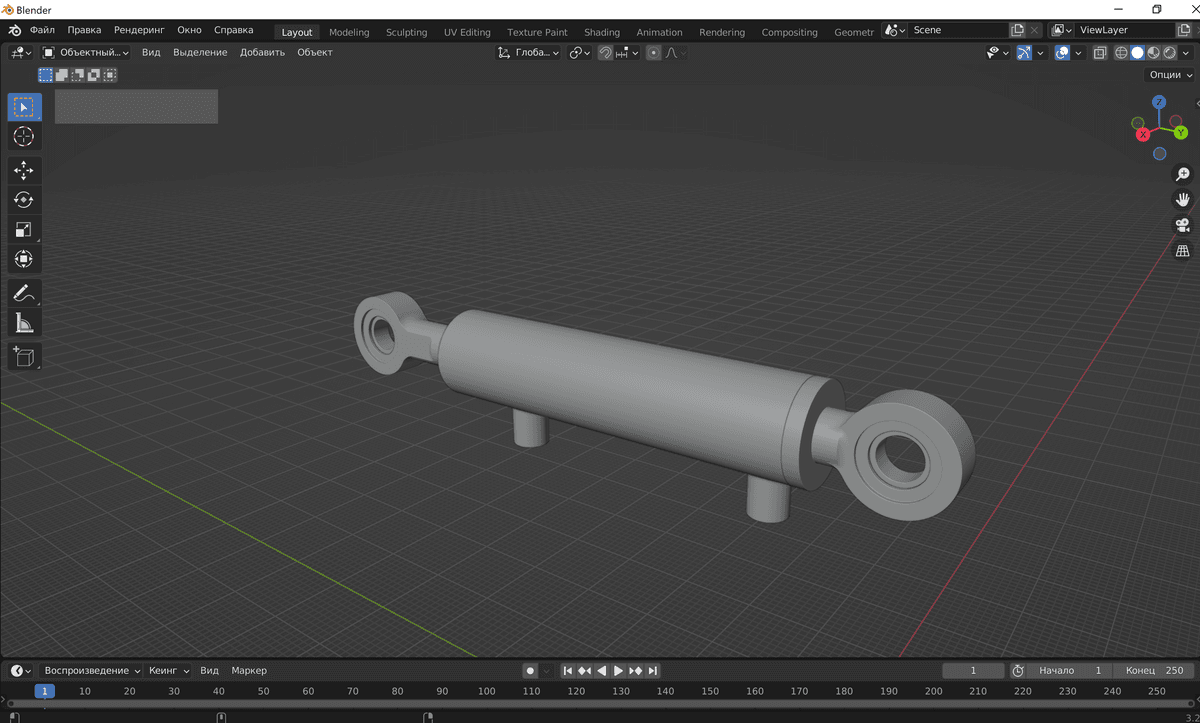
Task: Switch to the Sculpting workspace tab
Action: 407,32
